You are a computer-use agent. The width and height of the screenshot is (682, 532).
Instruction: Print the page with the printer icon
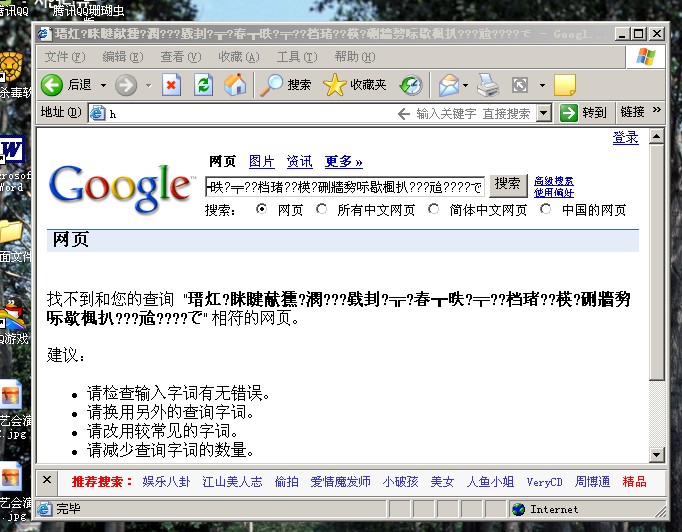point(488,85)
